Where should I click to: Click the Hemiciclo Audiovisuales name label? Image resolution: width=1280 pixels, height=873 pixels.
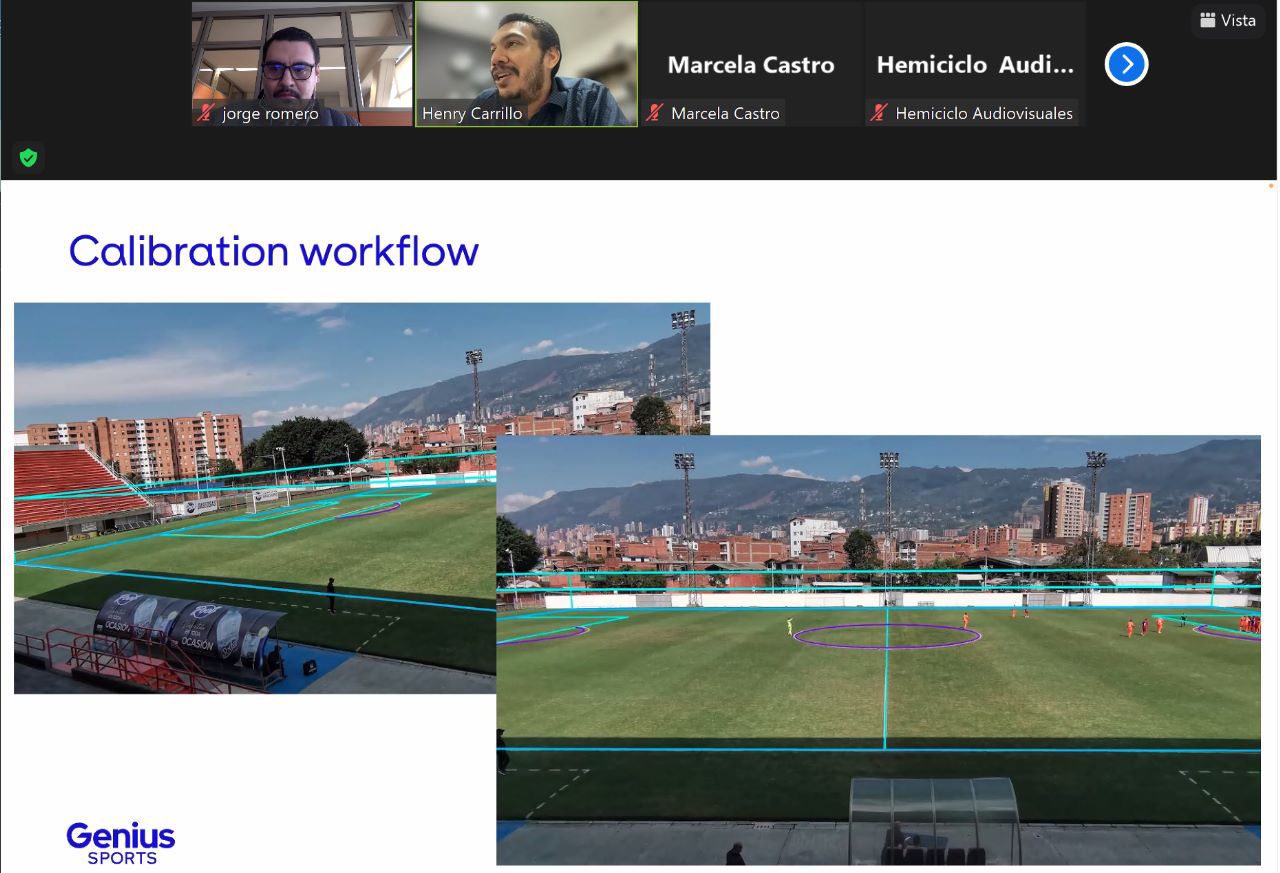point(984,113)
